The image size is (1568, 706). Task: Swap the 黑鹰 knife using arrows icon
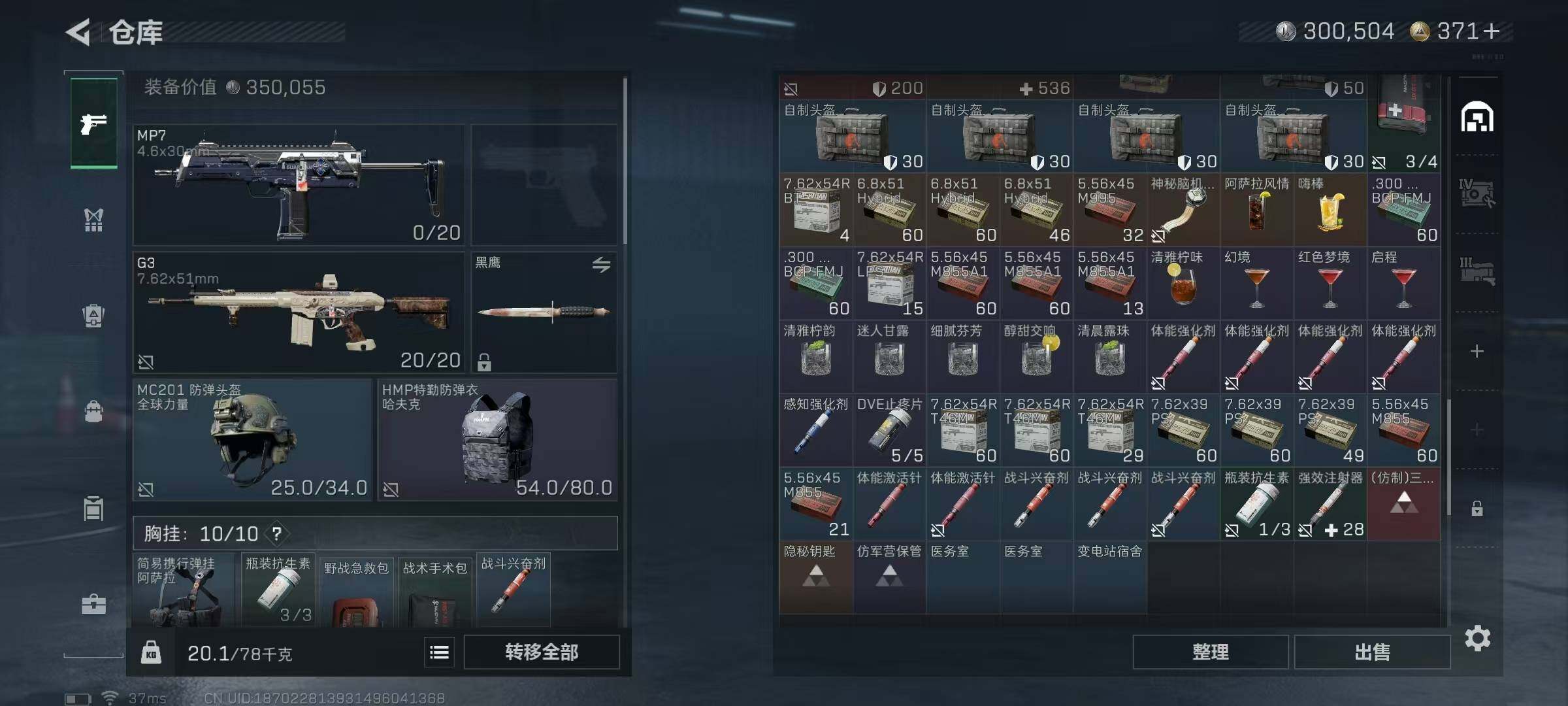coord(601,264)
